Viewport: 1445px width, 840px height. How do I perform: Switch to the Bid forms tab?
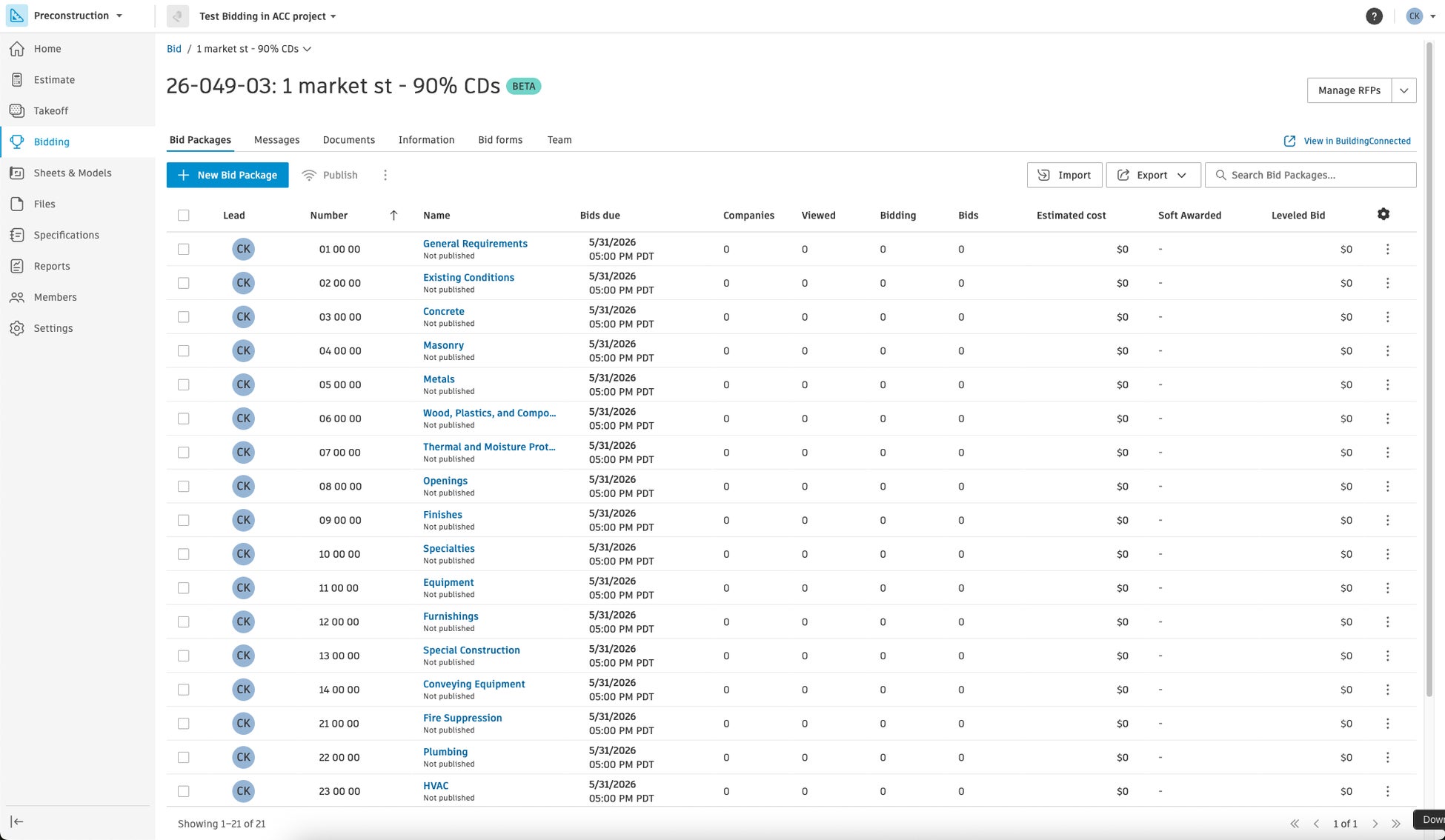(x=499, y=140)
